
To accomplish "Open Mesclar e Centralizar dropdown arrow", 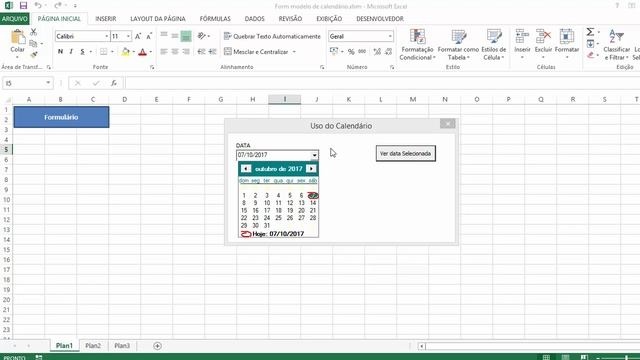I will [294, 52].
